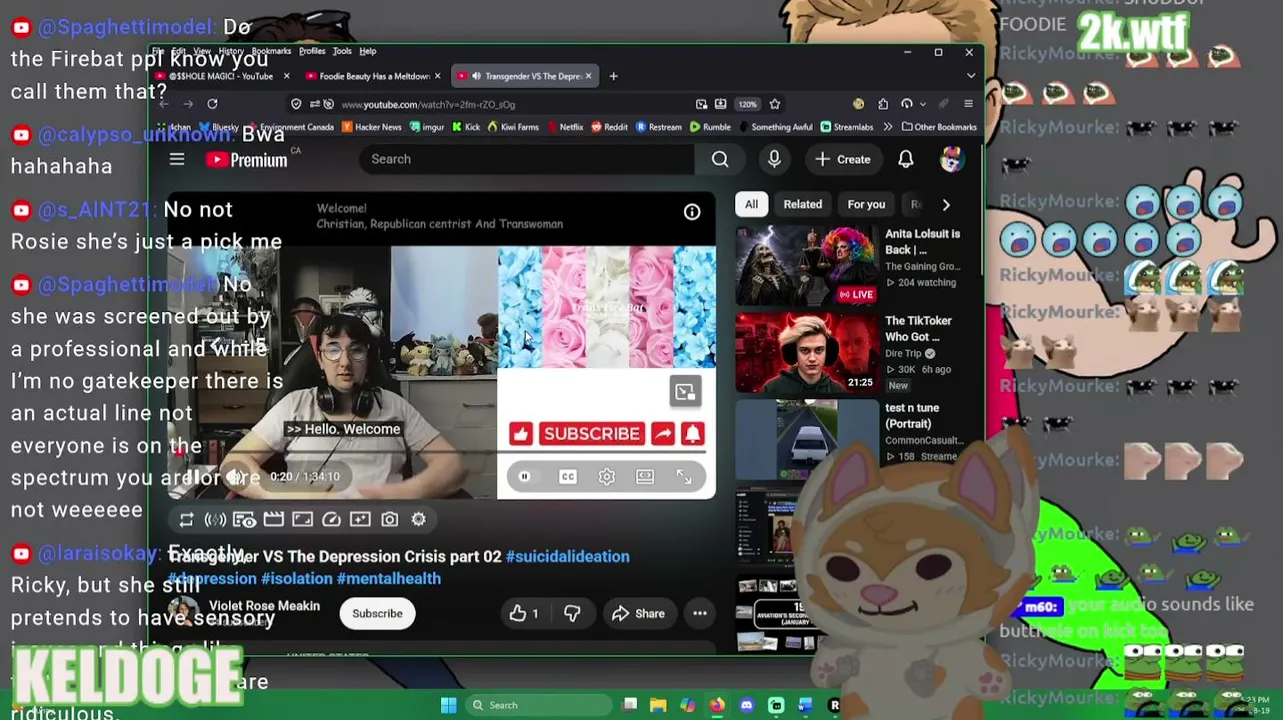Open the Firefox application menu
The height and width of the screenshot is (720, 1283).
click(x=968, y=104)
